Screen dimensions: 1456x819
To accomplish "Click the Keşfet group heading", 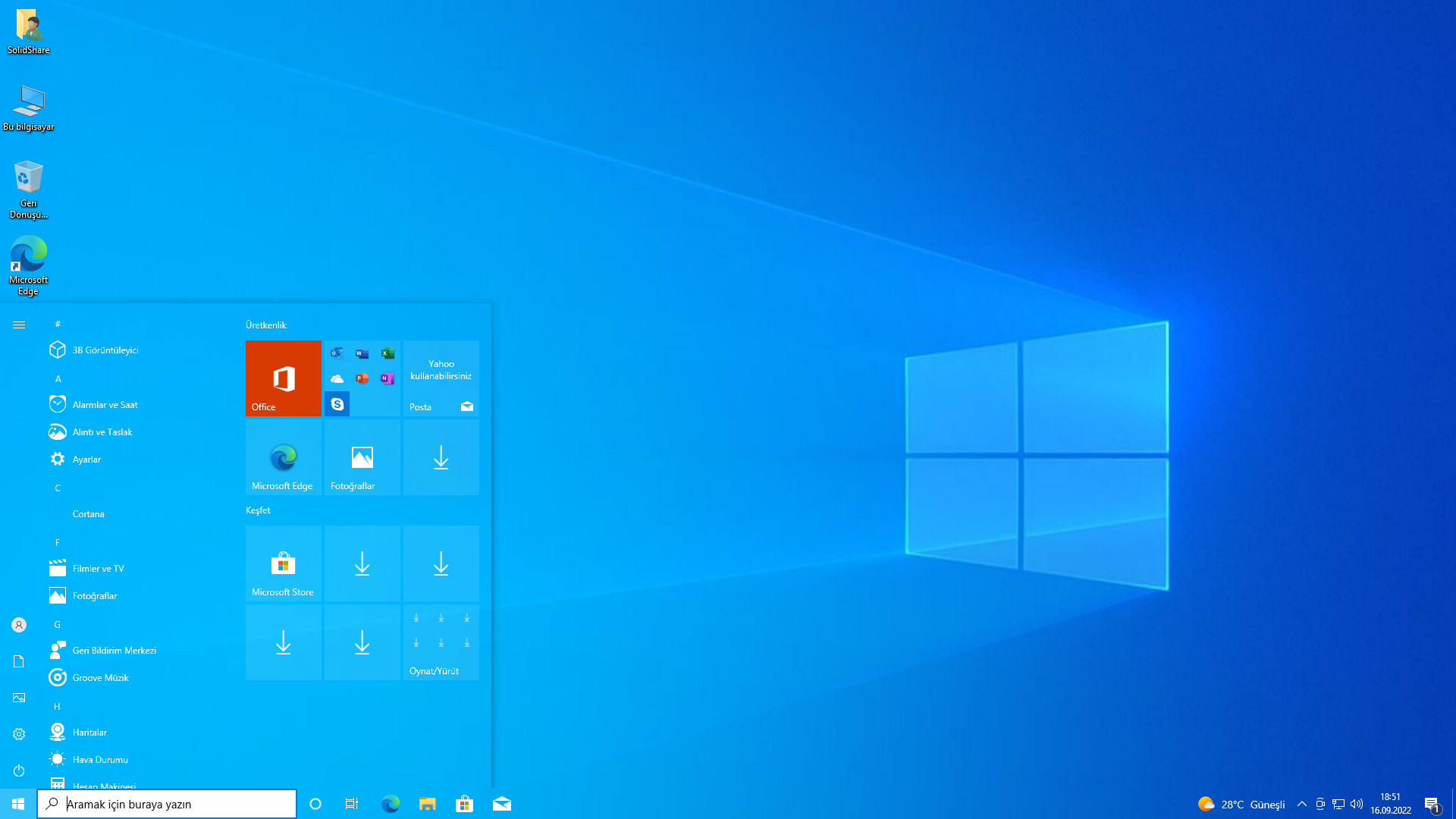I will pos(258,510).
